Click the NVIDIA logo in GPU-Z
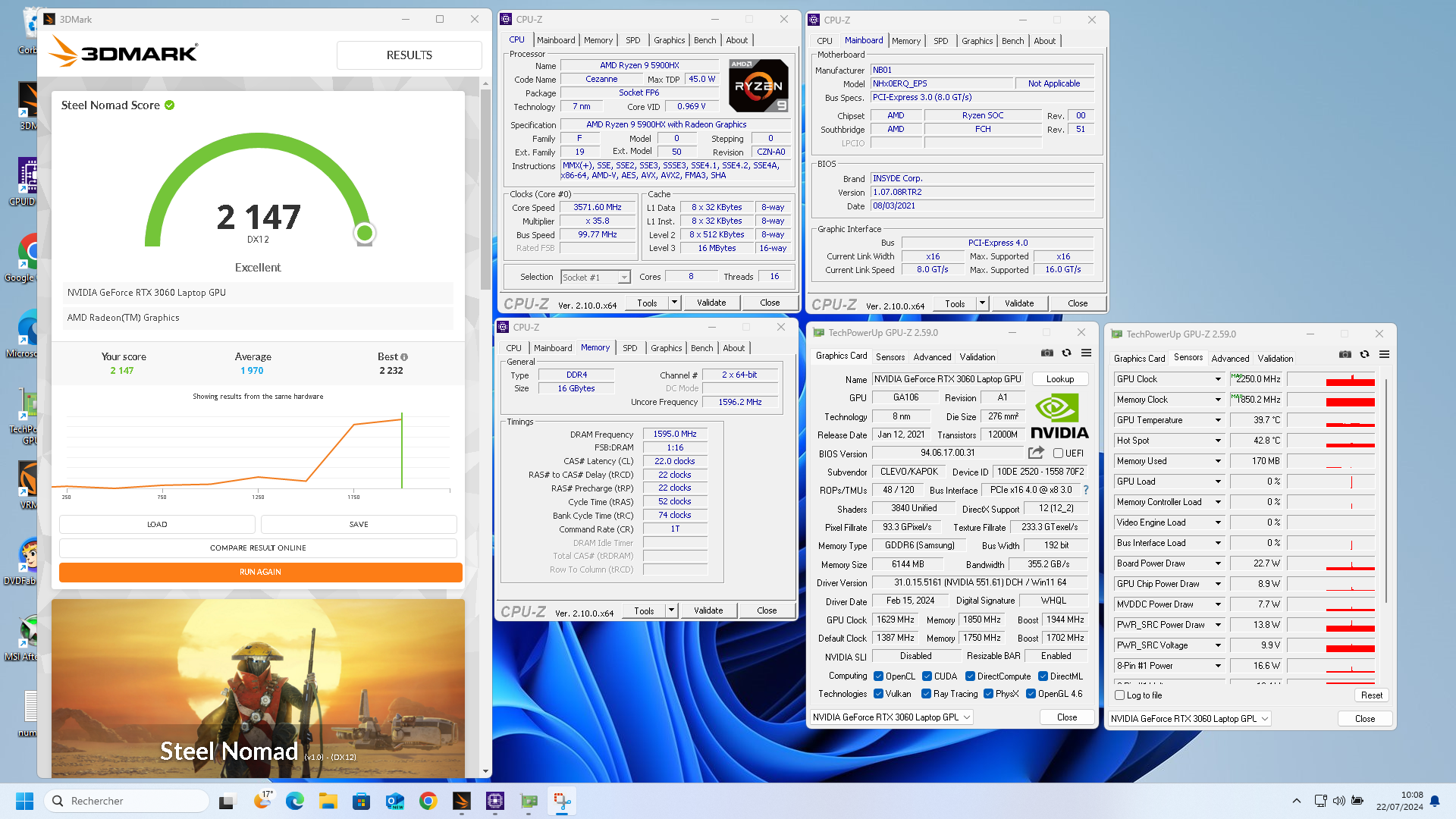Viewport: 1456px width, 819px height. tap(1059, 416)
